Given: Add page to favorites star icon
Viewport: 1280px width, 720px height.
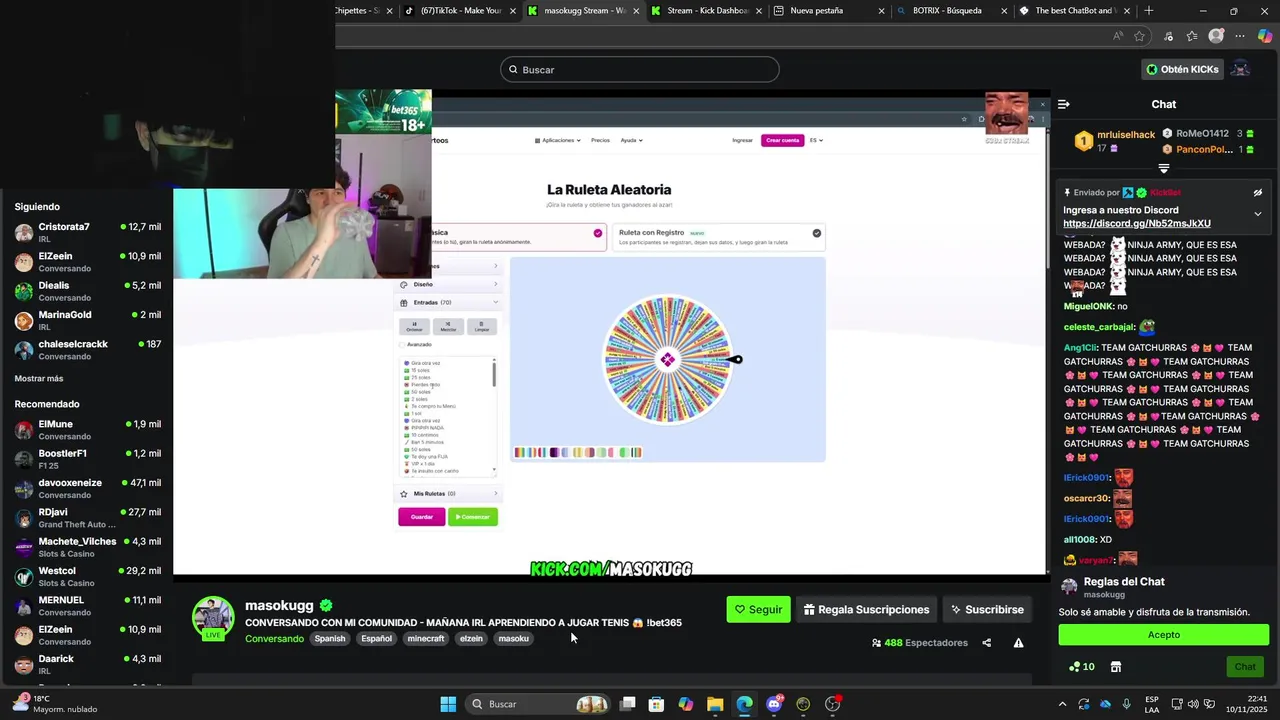Looking at the screenshot, I should pyautogui.click(x=1139, y=36).
